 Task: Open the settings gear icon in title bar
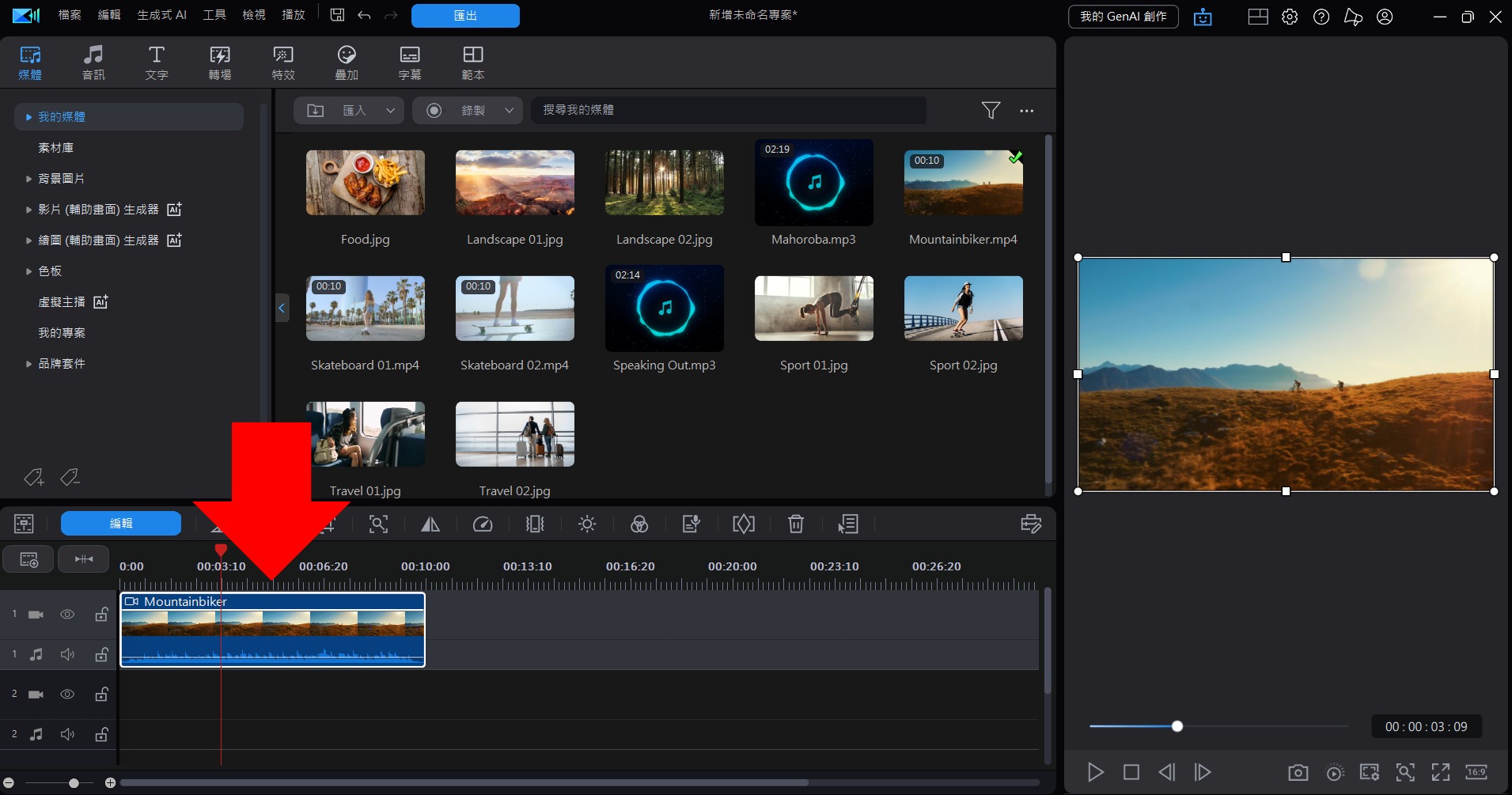1290,17
